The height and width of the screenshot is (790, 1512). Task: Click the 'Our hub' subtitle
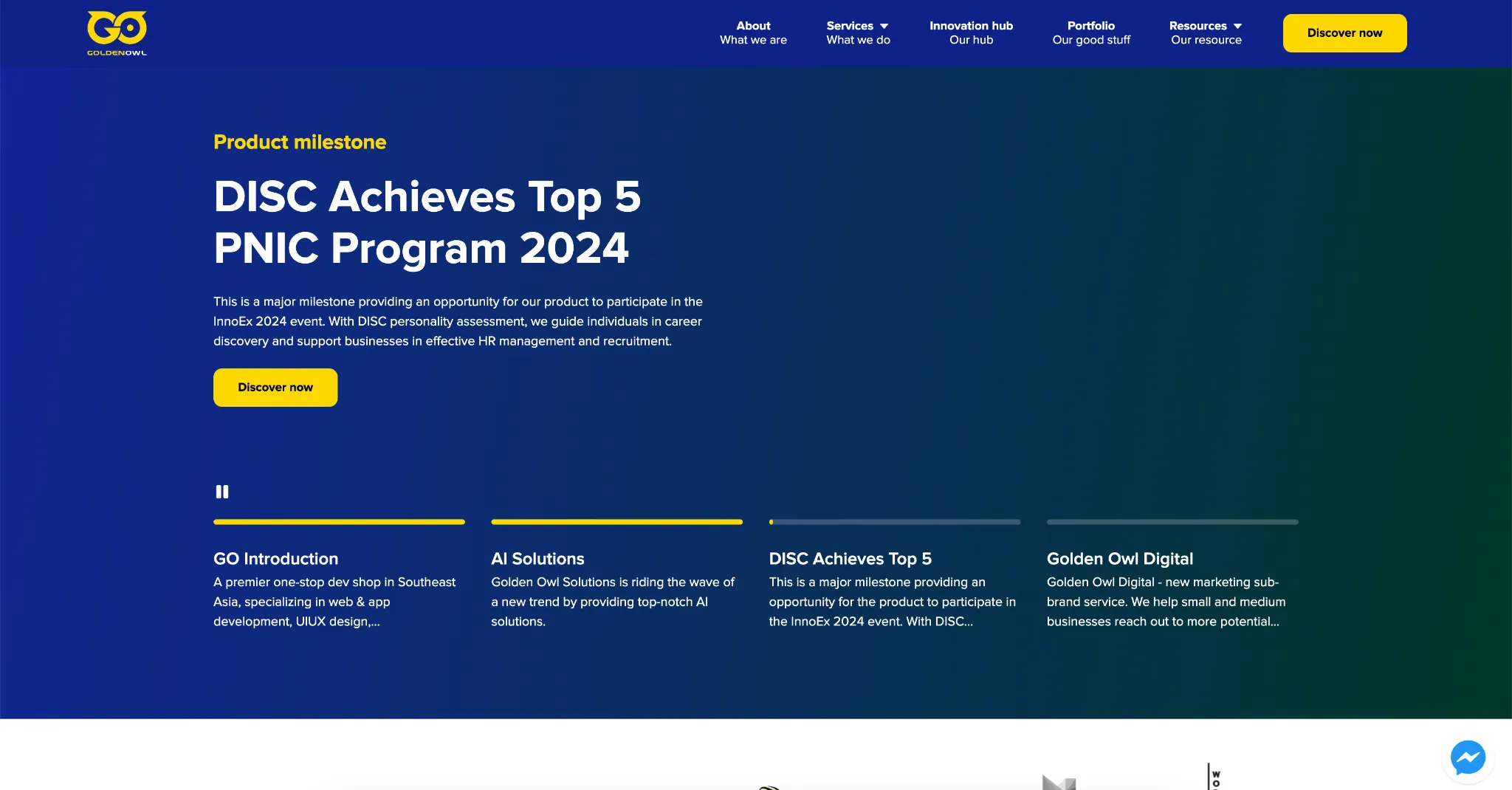click(x=971, y=40)
